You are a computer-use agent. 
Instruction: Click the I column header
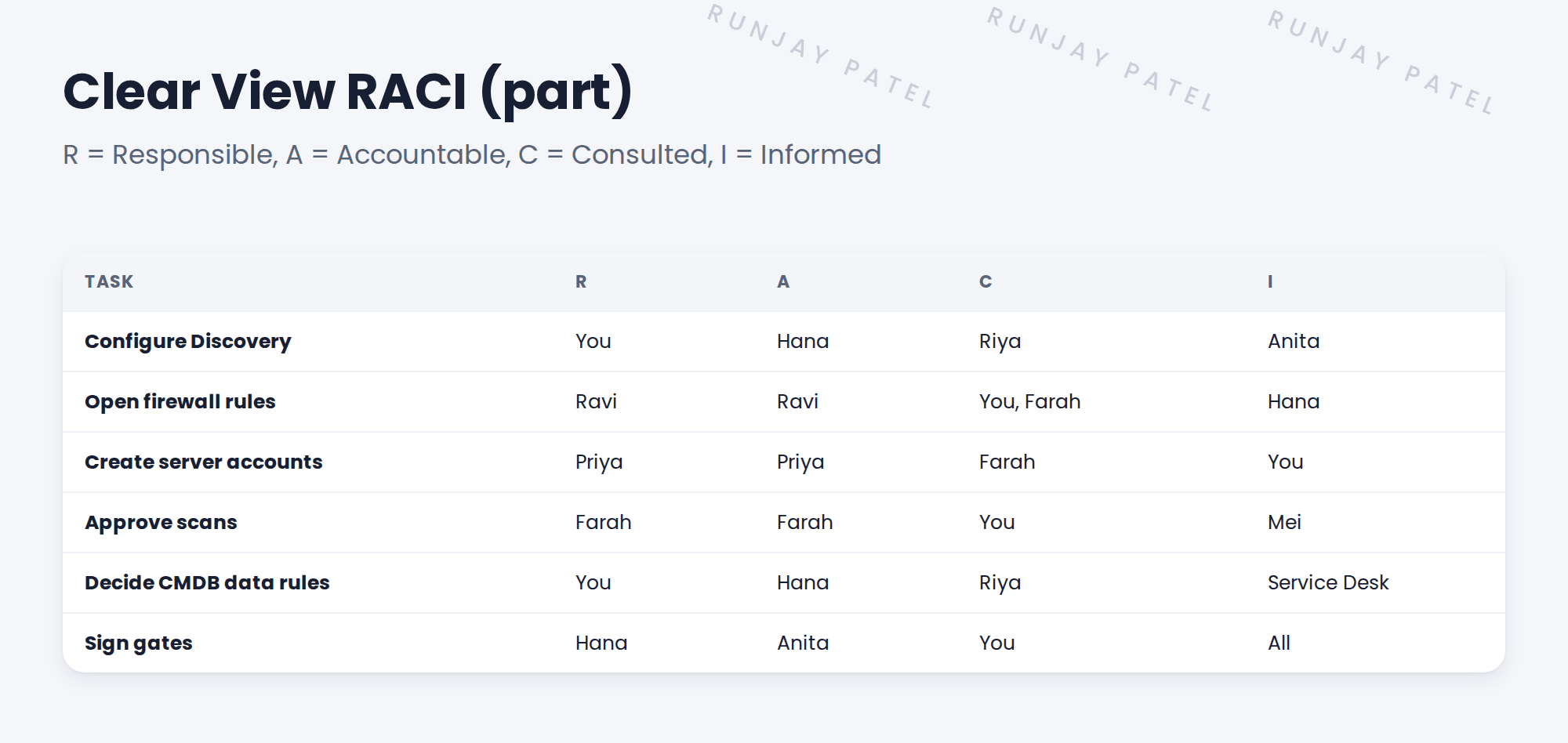point(1270,281)
